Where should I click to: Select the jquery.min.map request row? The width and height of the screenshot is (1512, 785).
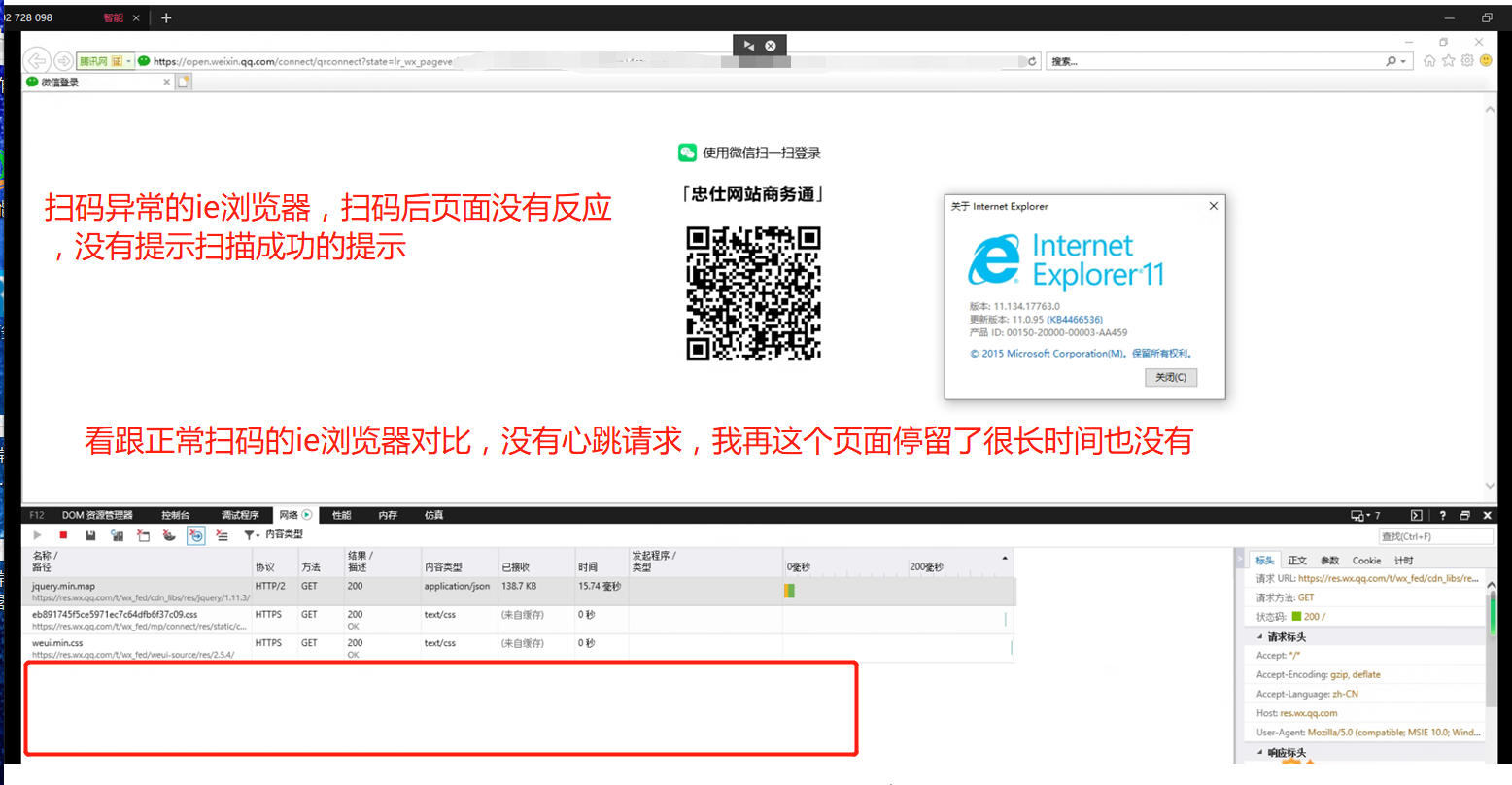[x=519, y=592]
